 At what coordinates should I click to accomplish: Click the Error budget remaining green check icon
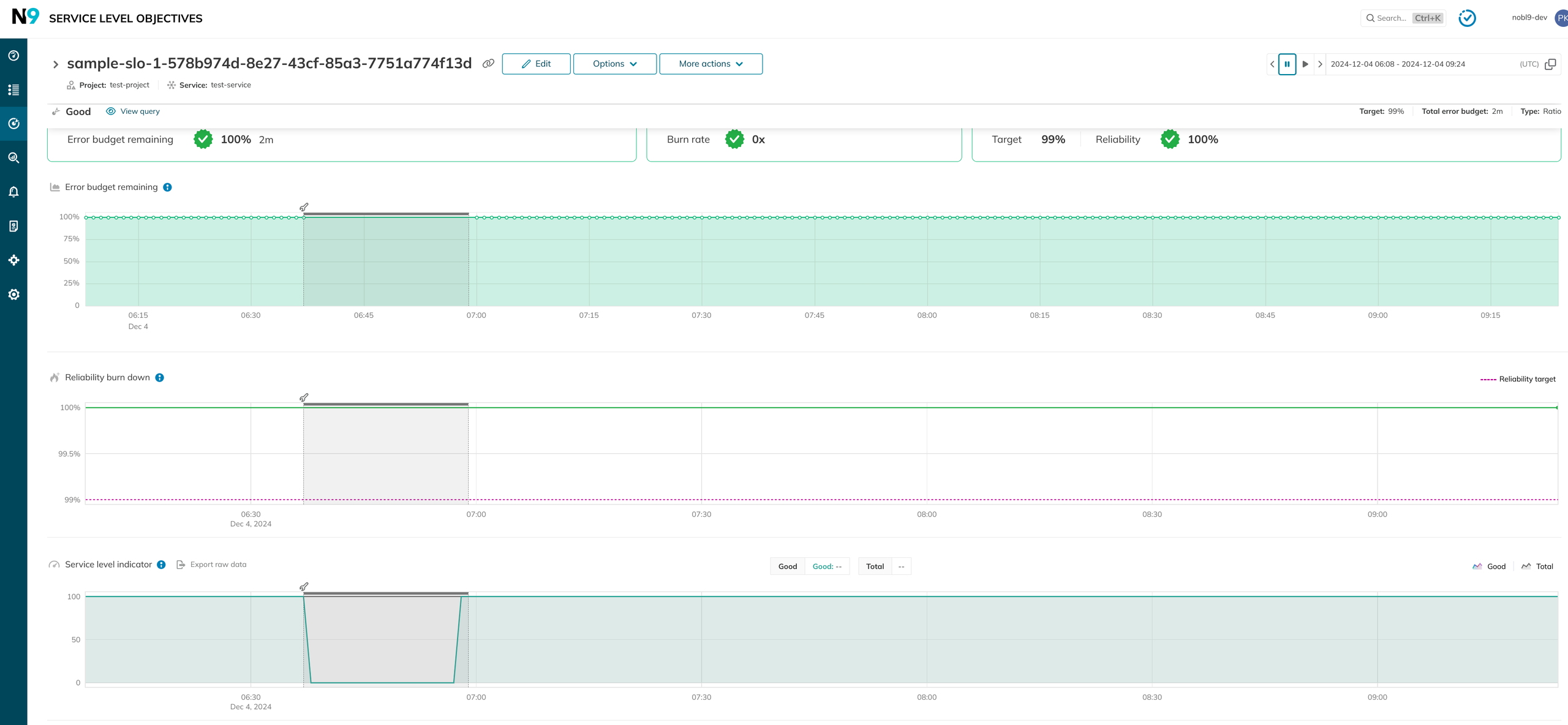tap(203, 140)
